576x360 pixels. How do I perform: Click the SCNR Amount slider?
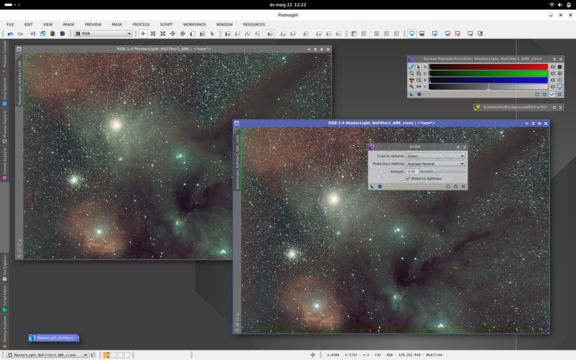pyautogui.click(x=442, y=172)
